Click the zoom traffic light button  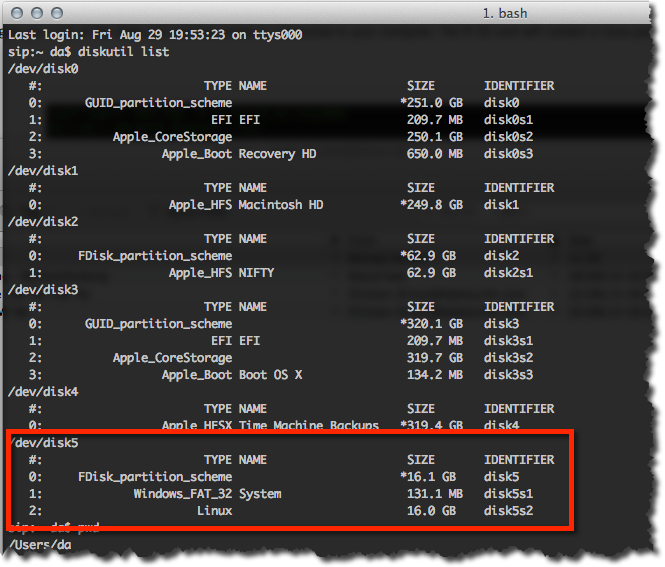57,13
